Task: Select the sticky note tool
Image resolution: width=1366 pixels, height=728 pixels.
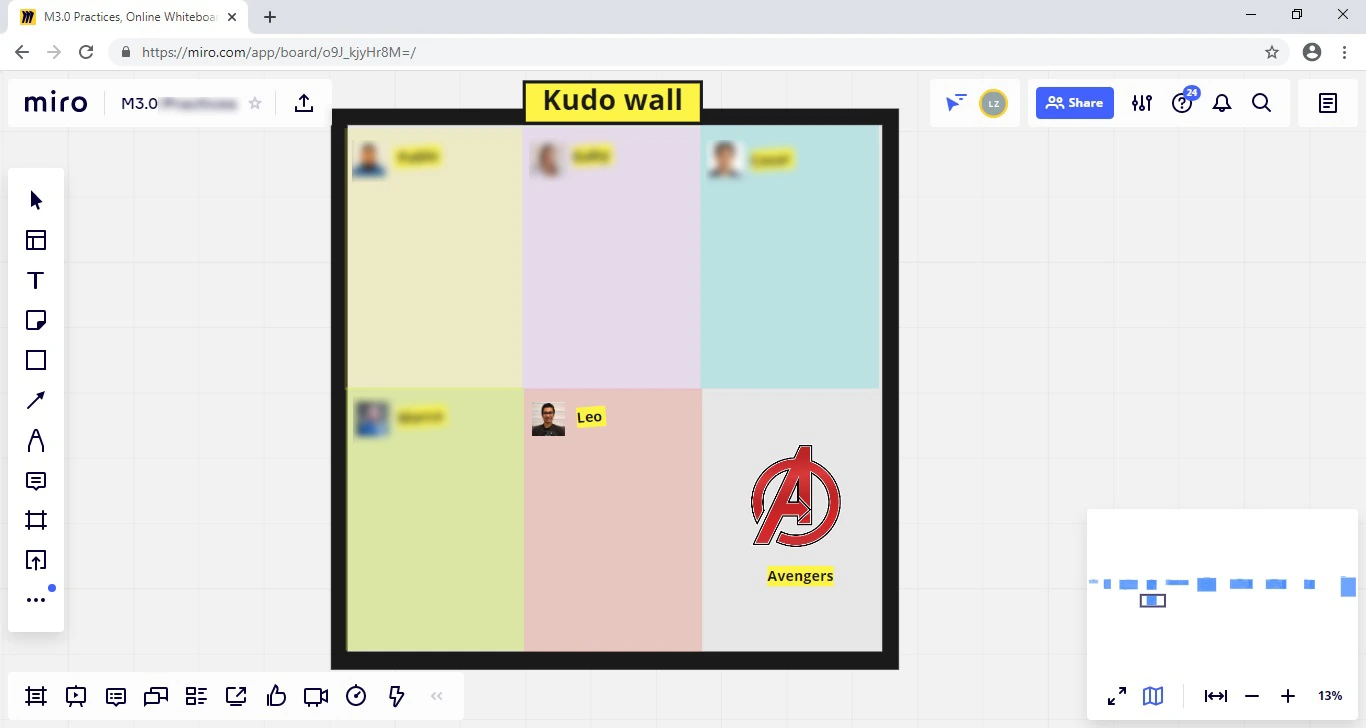Action: (36, 320)
